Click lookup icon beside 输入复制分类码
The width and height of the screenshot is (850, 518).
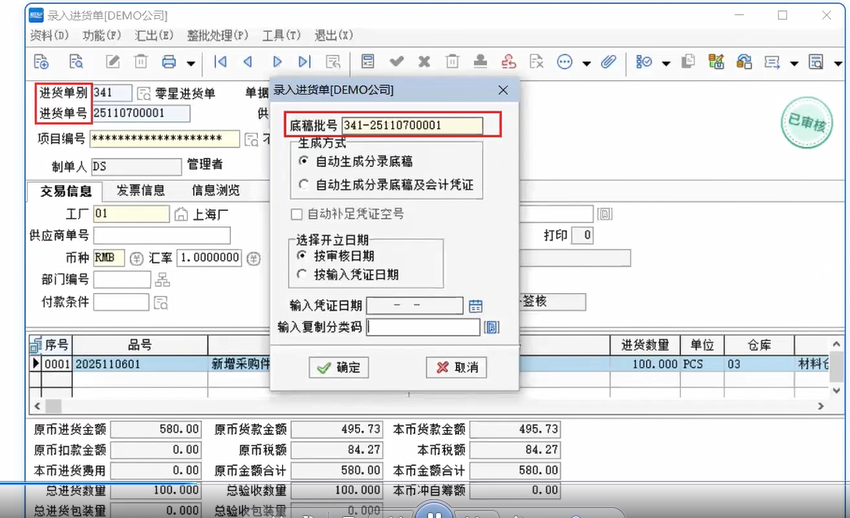492,327
